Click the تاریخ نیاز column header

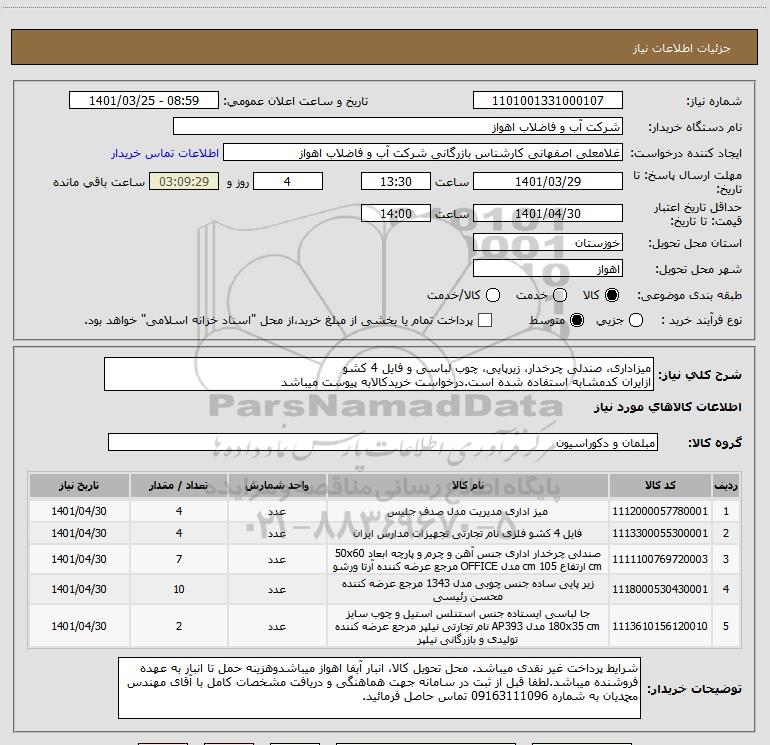[x=79, y=485]
